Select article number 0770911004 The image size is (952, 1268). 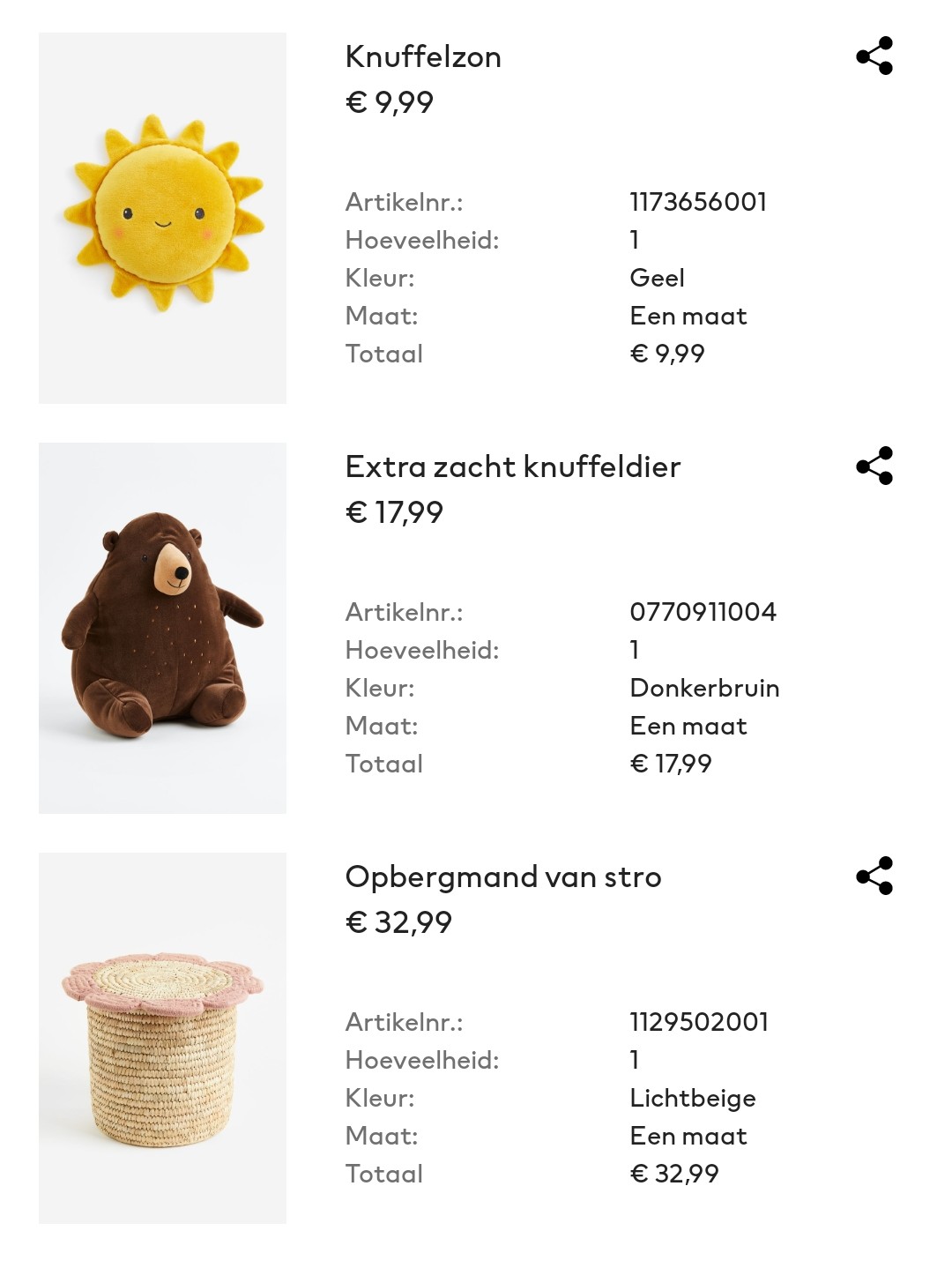click(x=703, y=612)
